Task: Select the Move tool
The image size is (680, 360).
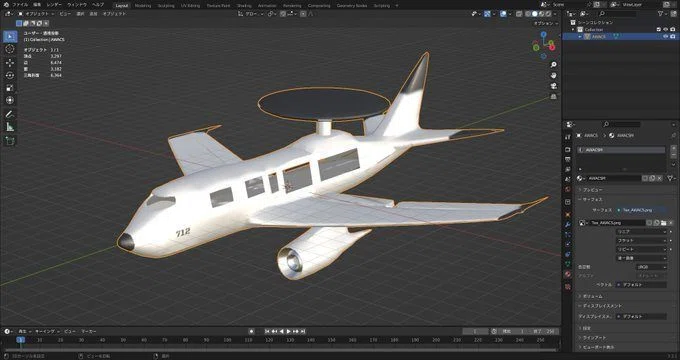Action: point(10,62)
